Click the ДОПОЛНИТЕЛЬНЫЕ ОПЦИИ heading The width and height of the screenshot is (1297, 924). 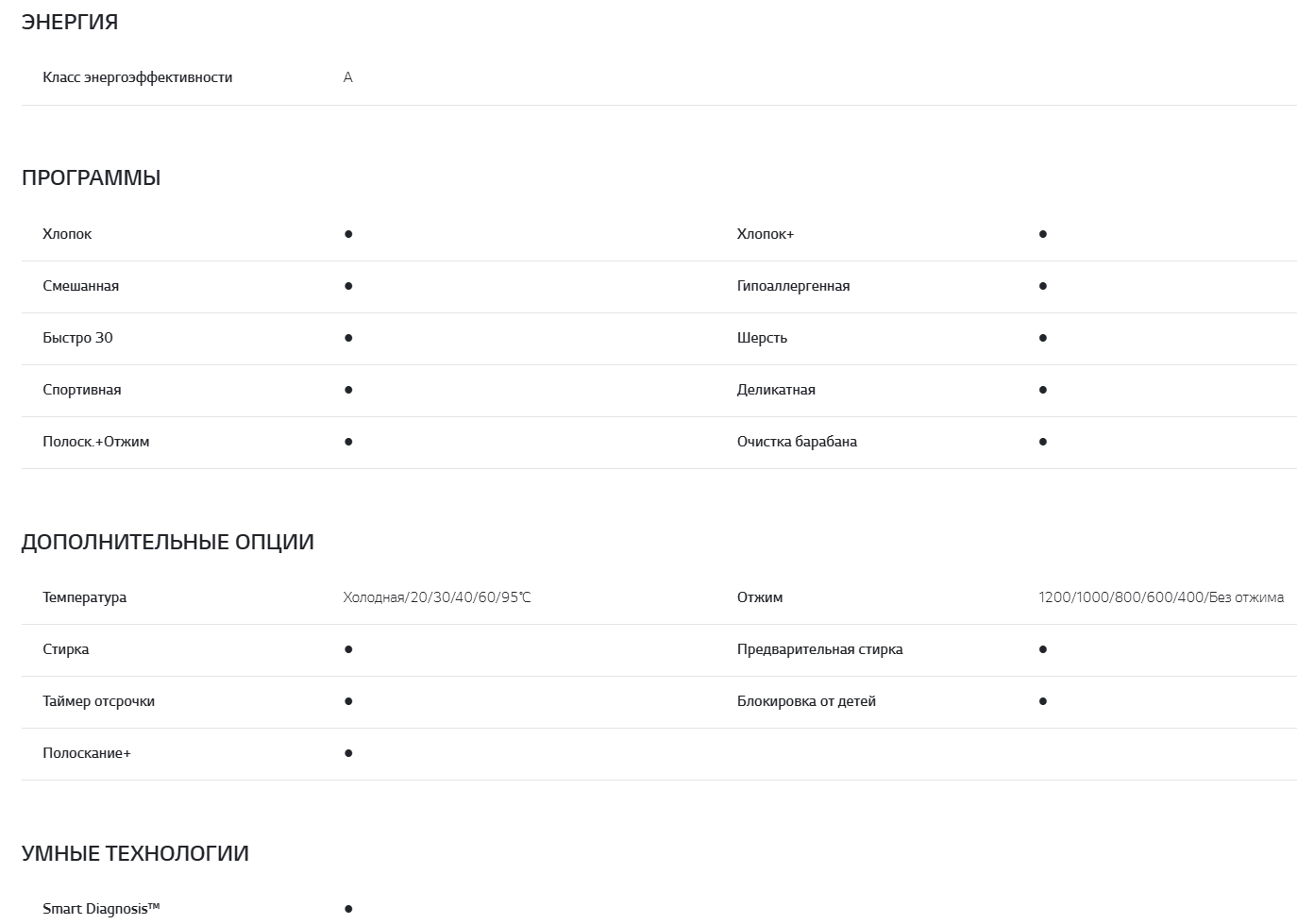[x=168, y=542]
